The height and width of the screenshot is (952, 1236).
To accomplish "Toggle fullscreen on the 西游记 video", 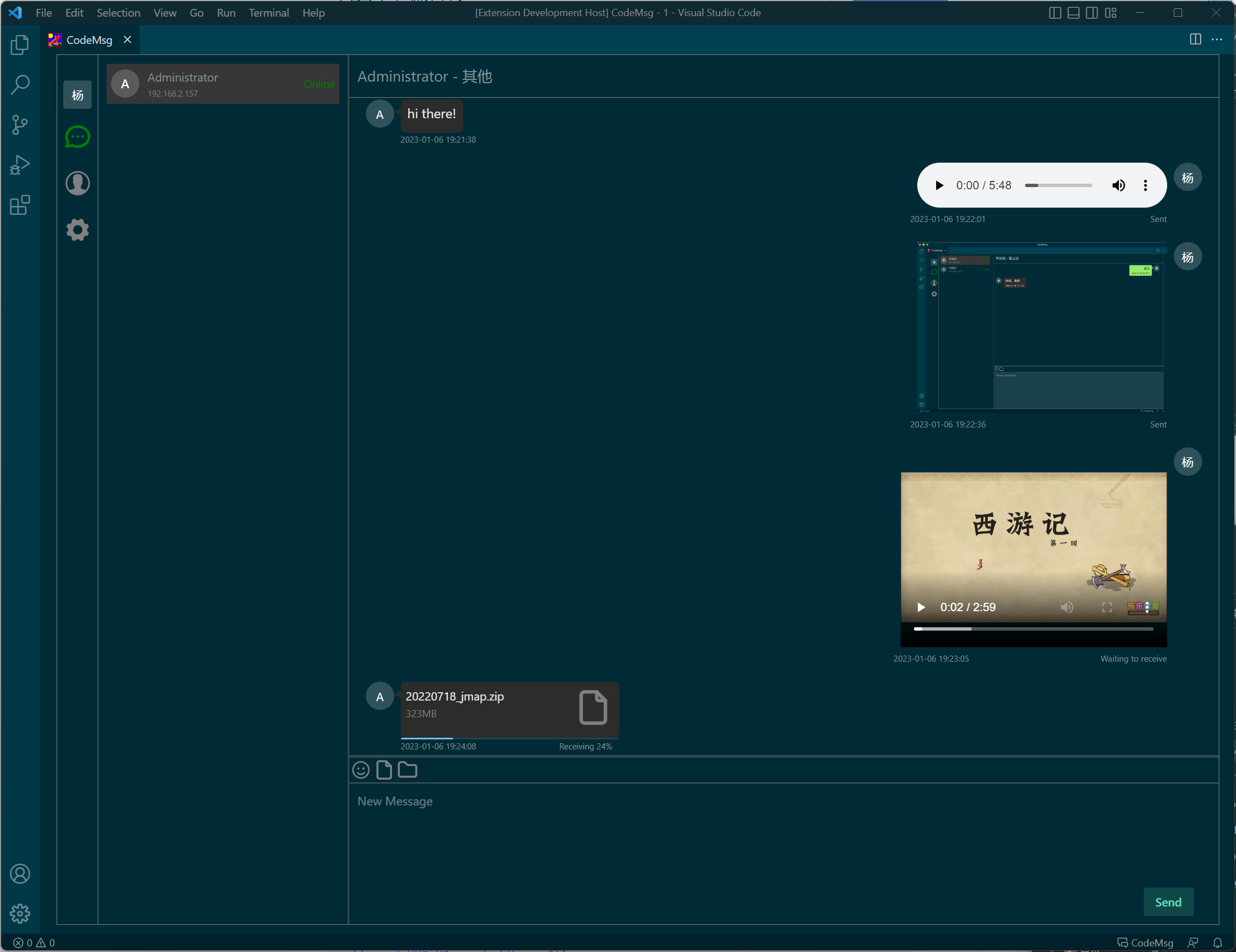I will (1107, 607).
